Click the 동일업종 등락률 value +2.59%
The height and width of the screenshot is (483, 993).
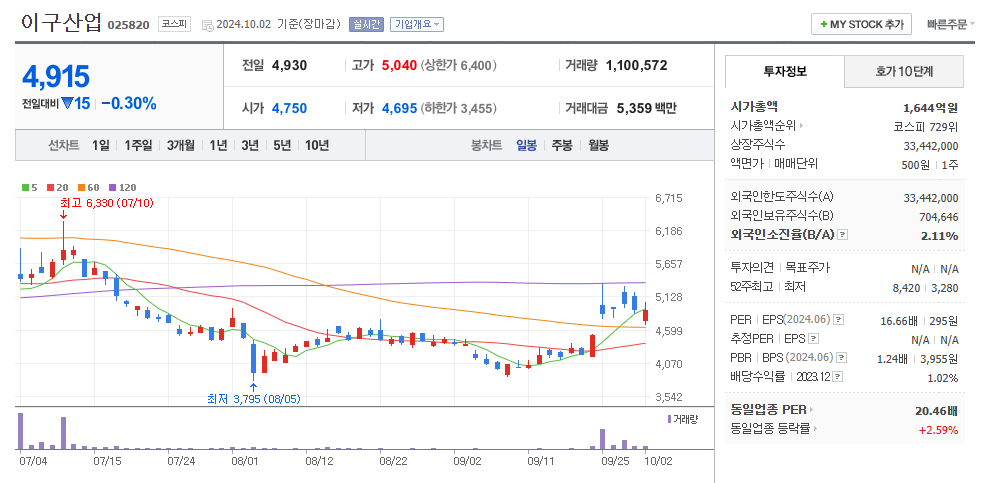pyautogui.click(x=938, y=430)
